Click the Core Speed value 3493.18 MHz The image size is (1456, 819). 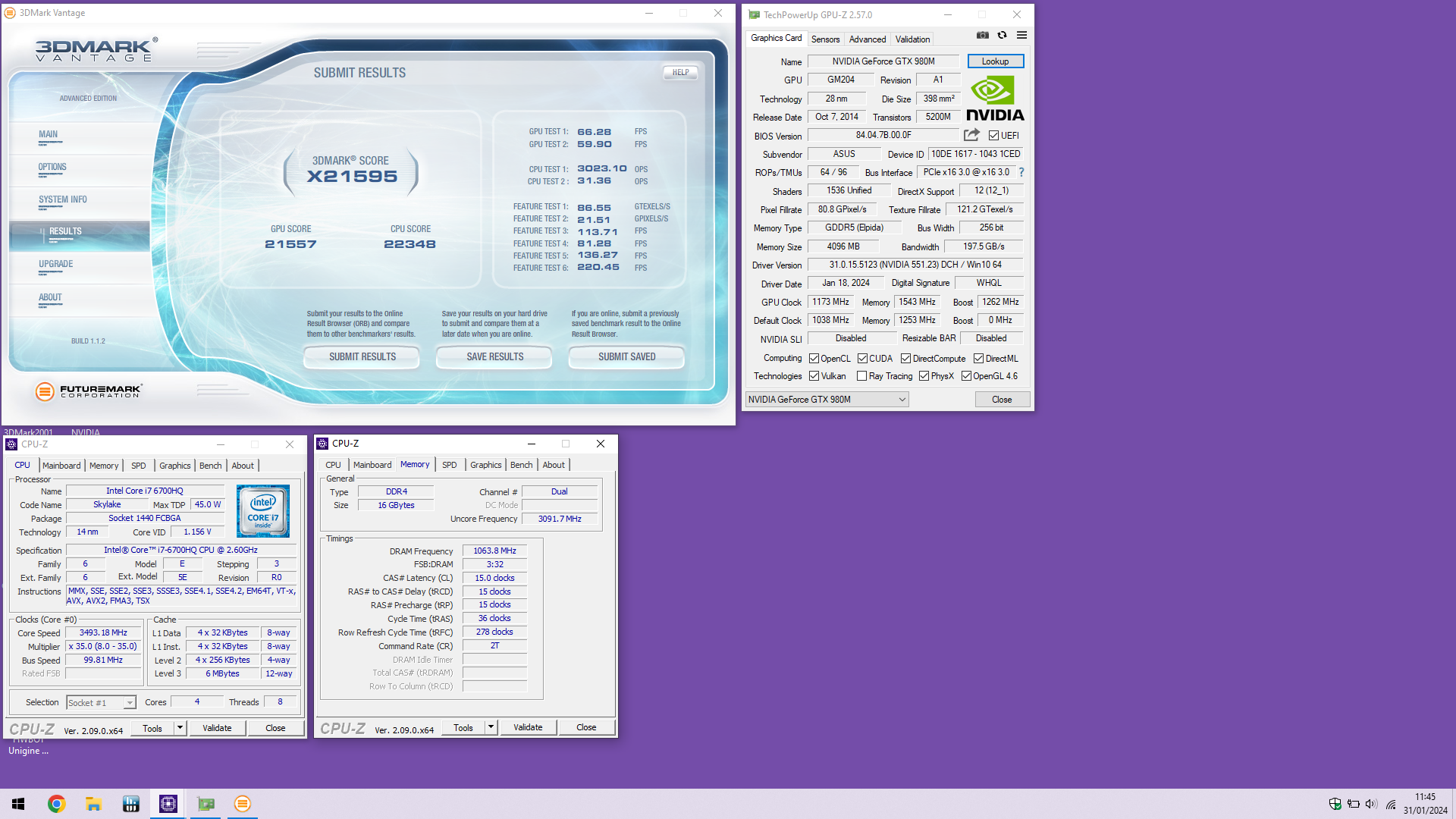click(x=103, y=632)
